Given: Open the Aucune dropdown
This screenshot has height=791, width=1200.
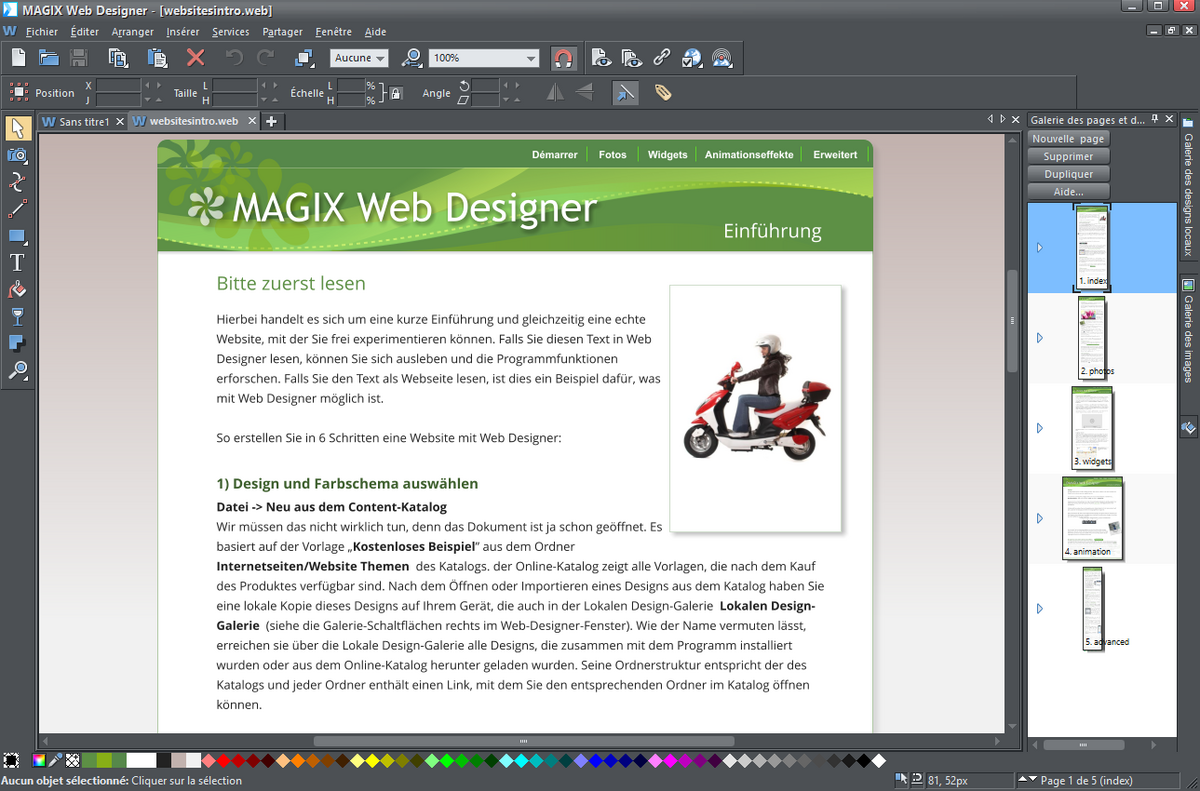Looking at the screenshot, I should point(358,58).
